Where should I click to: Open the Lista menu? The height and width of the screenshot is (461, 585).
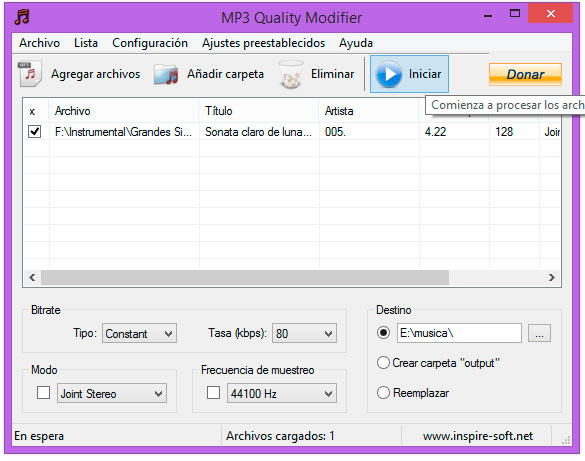(x=86, y=43)
